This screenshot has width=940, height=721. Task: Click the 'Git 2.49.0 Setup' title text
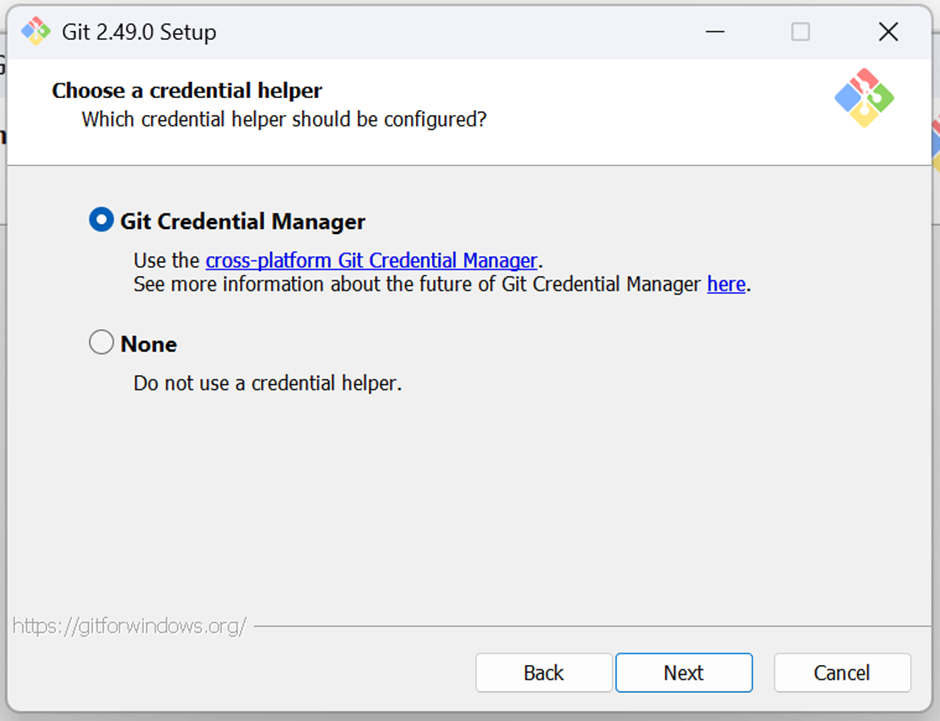point(139,32)
